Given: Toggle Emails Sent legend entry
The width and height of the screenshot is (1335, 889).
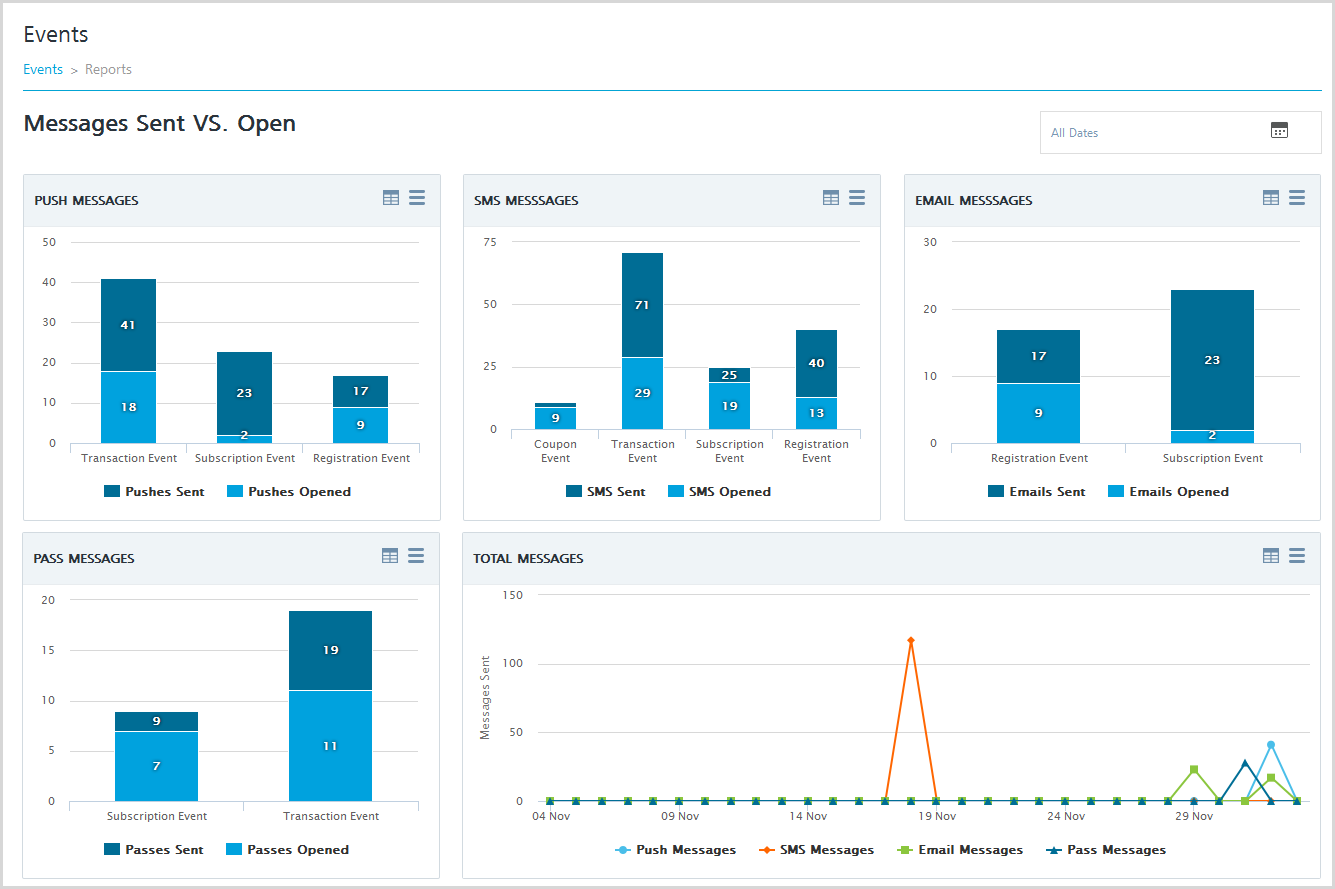Looking at the screenshot, I should click(1036, 492).
